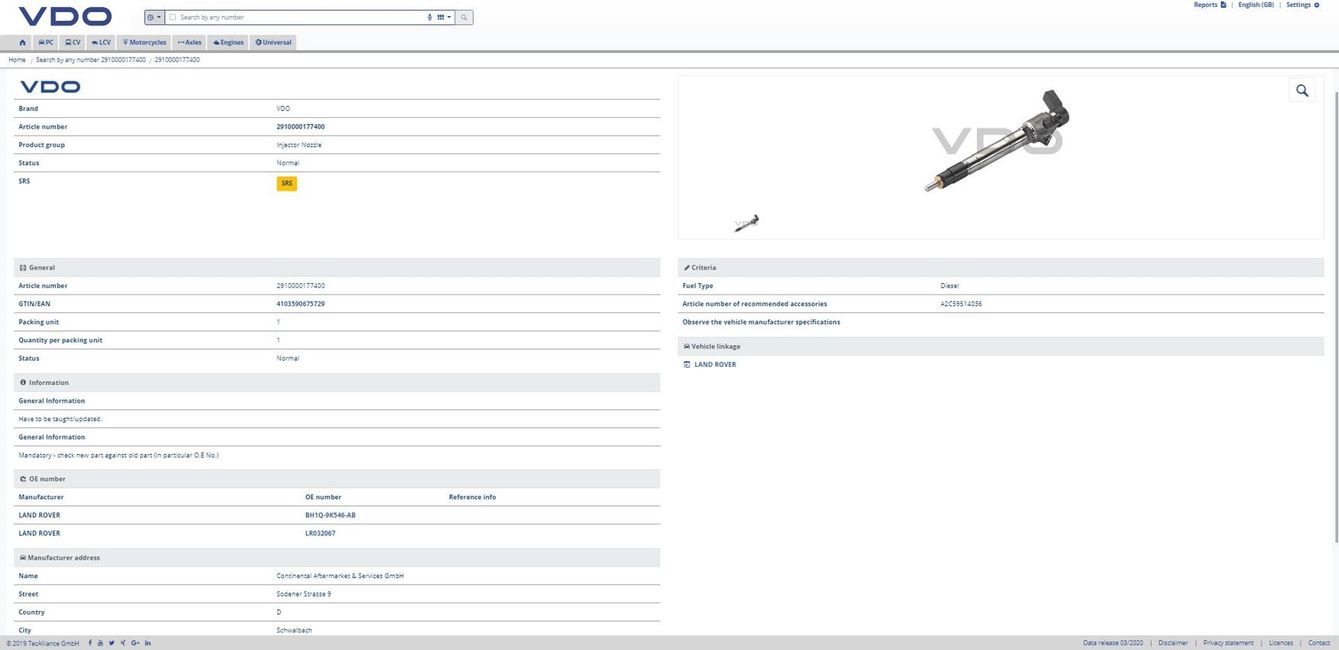The height and width of the screenshot is (650, 1339).
Task: Switch to the PC tab
Action: tap(46, 42)
